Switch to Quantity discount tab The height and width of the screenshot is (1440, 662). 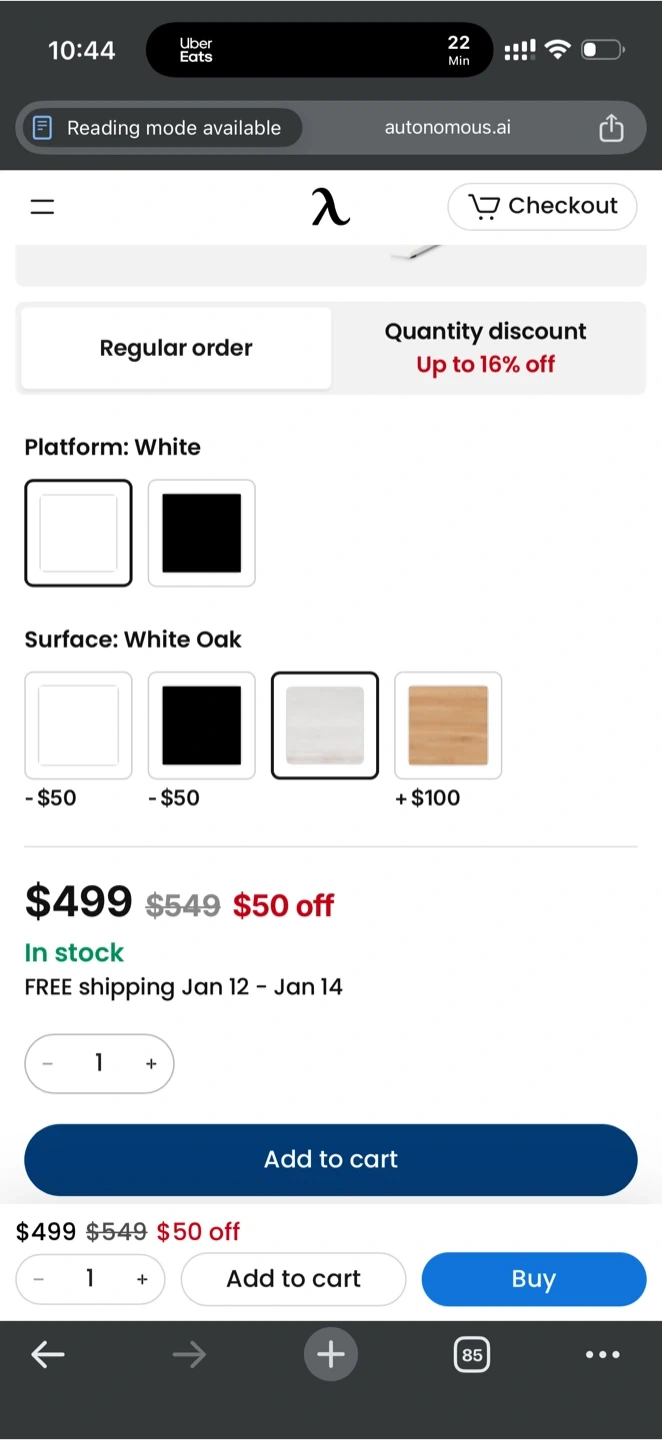[x=486, y=348]
